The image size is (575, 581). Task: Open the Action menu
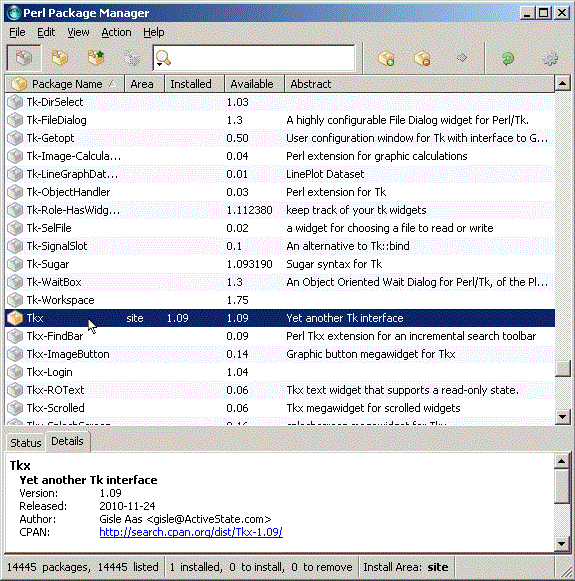coord(116,32)
